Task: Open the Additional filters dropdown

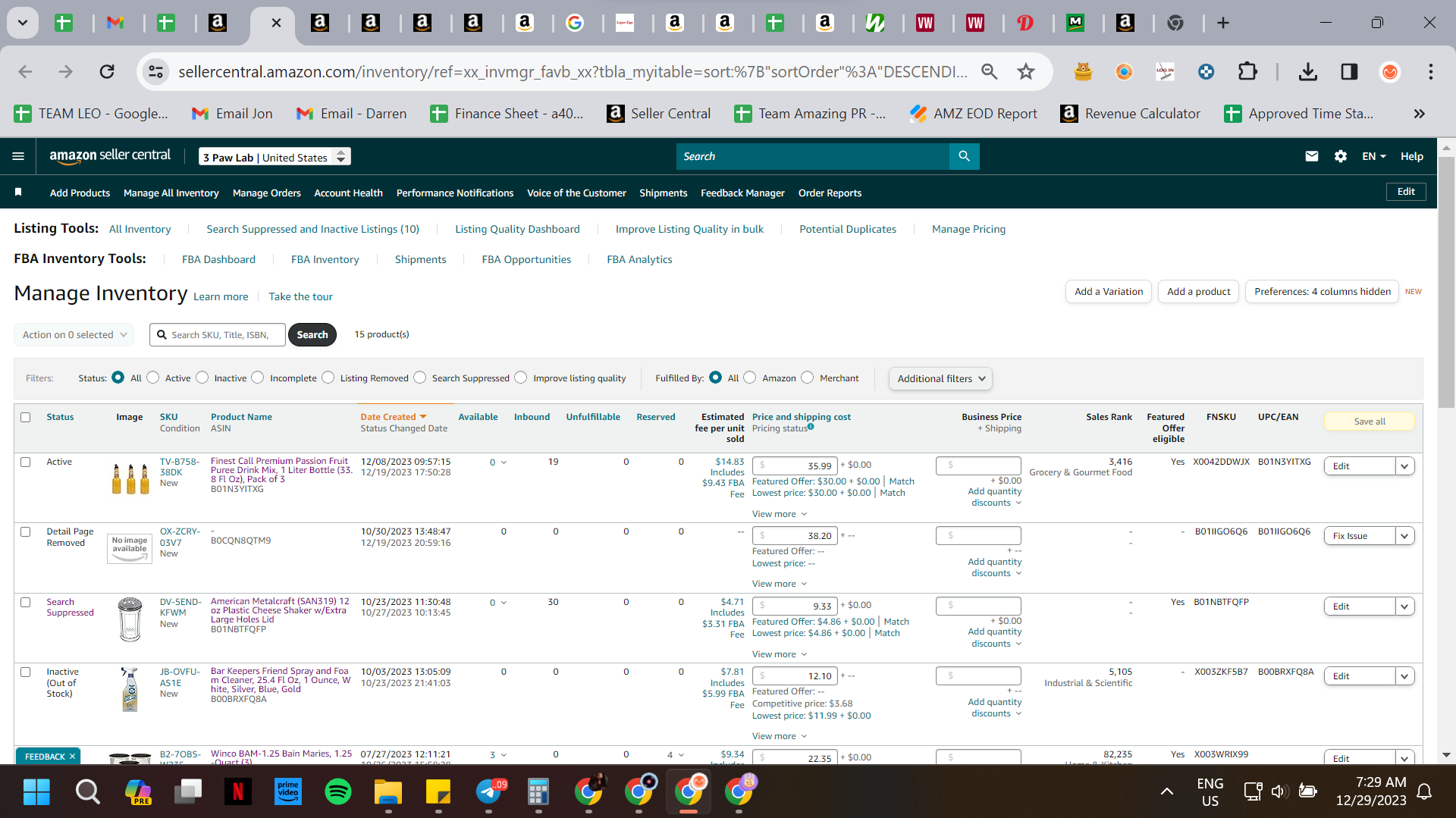Action: pyautogui.click(x=940, y=378)
